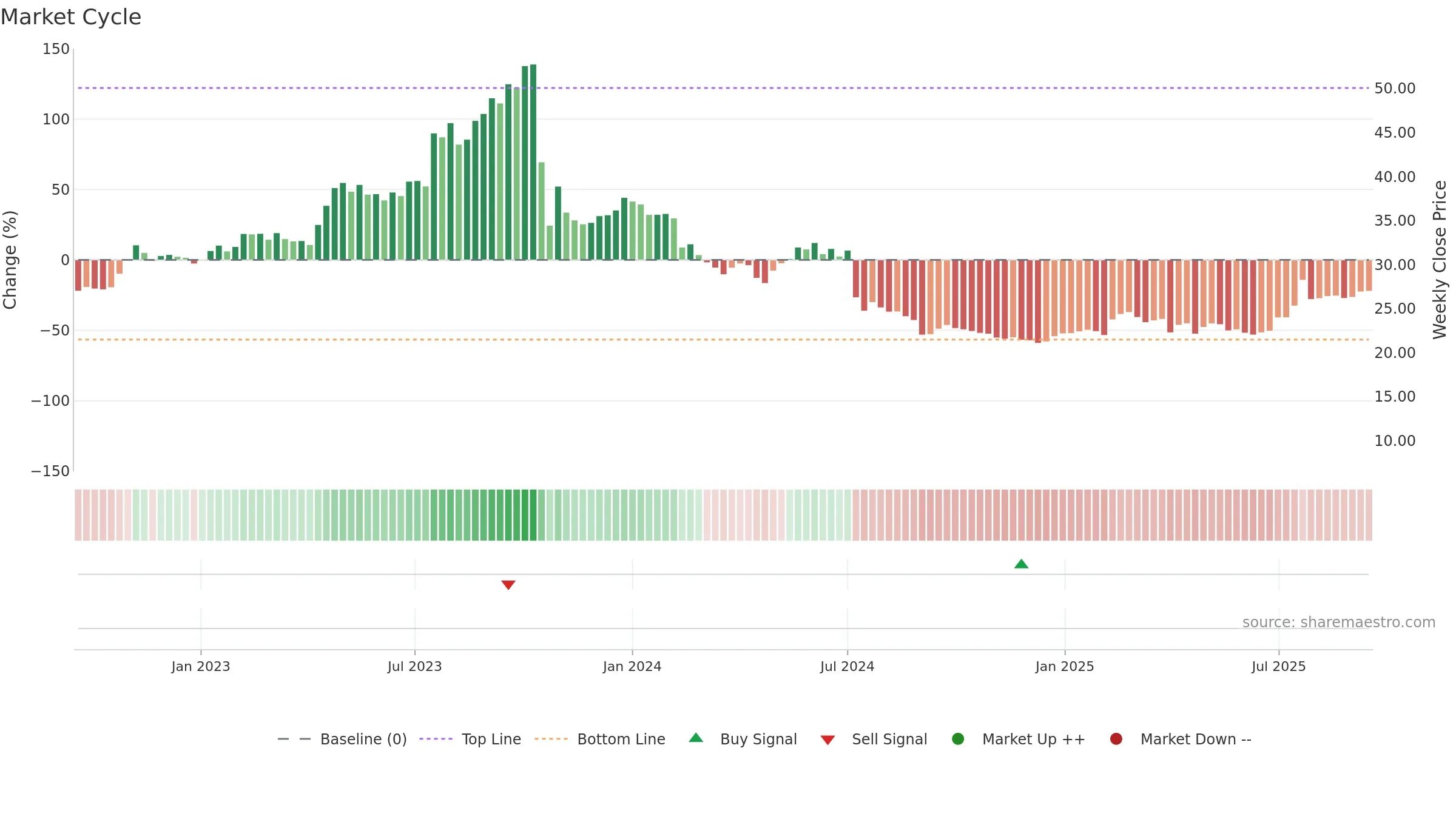The height and width of the screenshot is (819, 1456).
Task: Click the red Sell Signal triangle marker
Action: coord(508,585)
